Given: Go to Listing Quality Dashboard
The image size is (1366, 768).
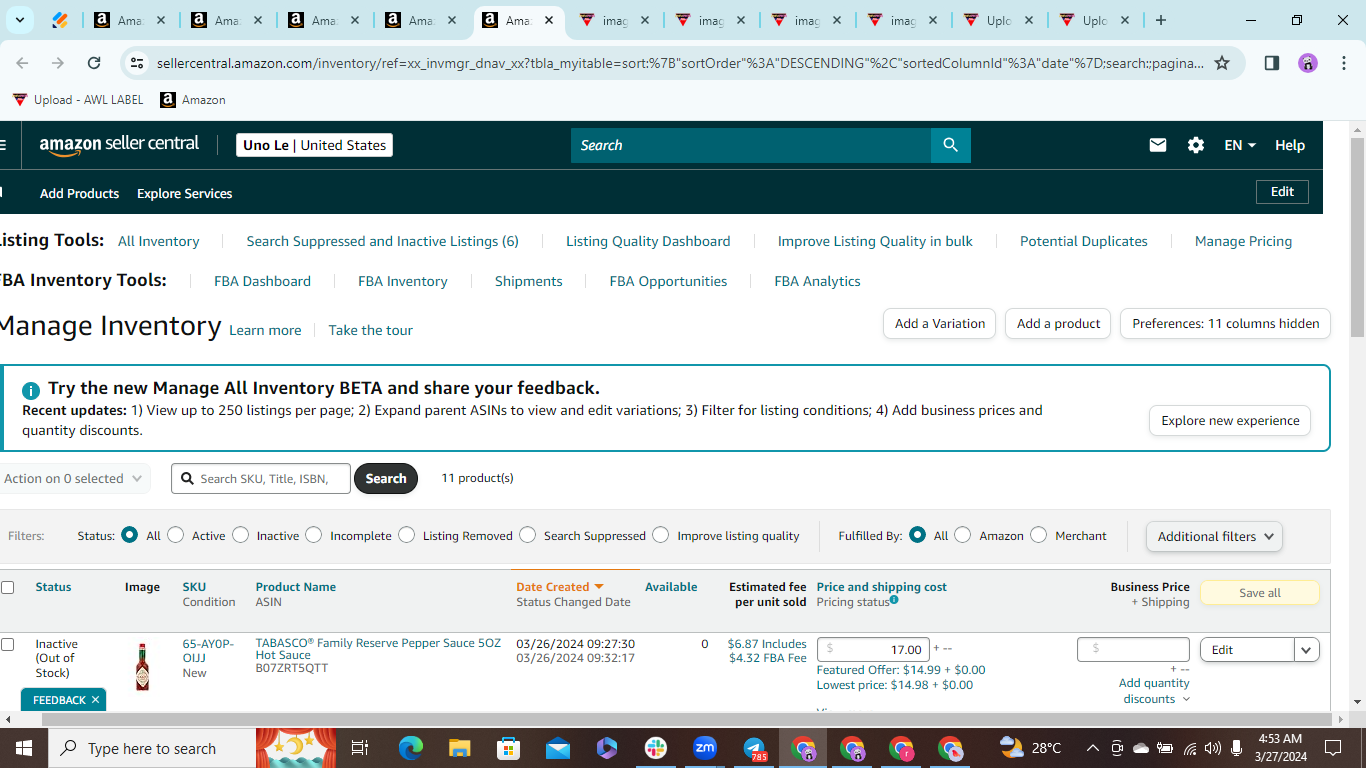Looking at the screenshot, I should tap(648, 241).
